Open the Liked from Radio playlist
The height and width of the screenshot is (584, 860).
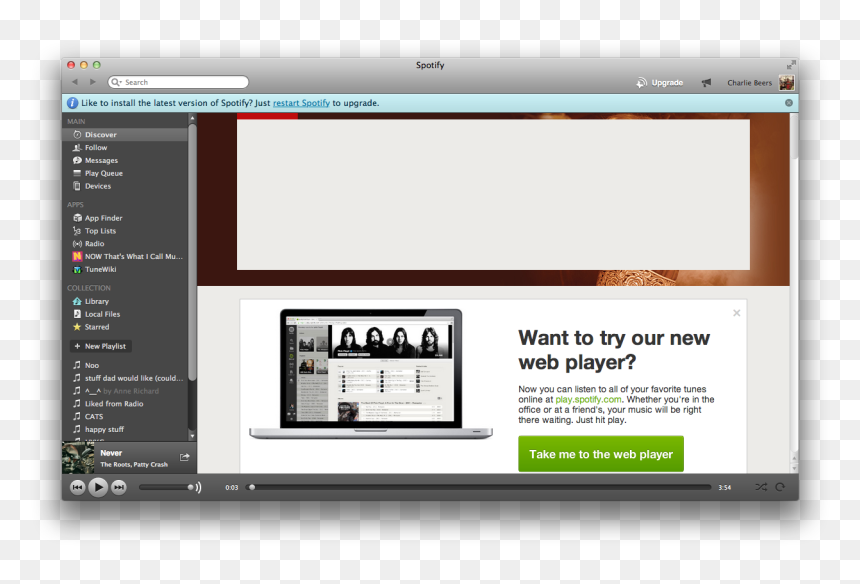click(x=126, y=404)
